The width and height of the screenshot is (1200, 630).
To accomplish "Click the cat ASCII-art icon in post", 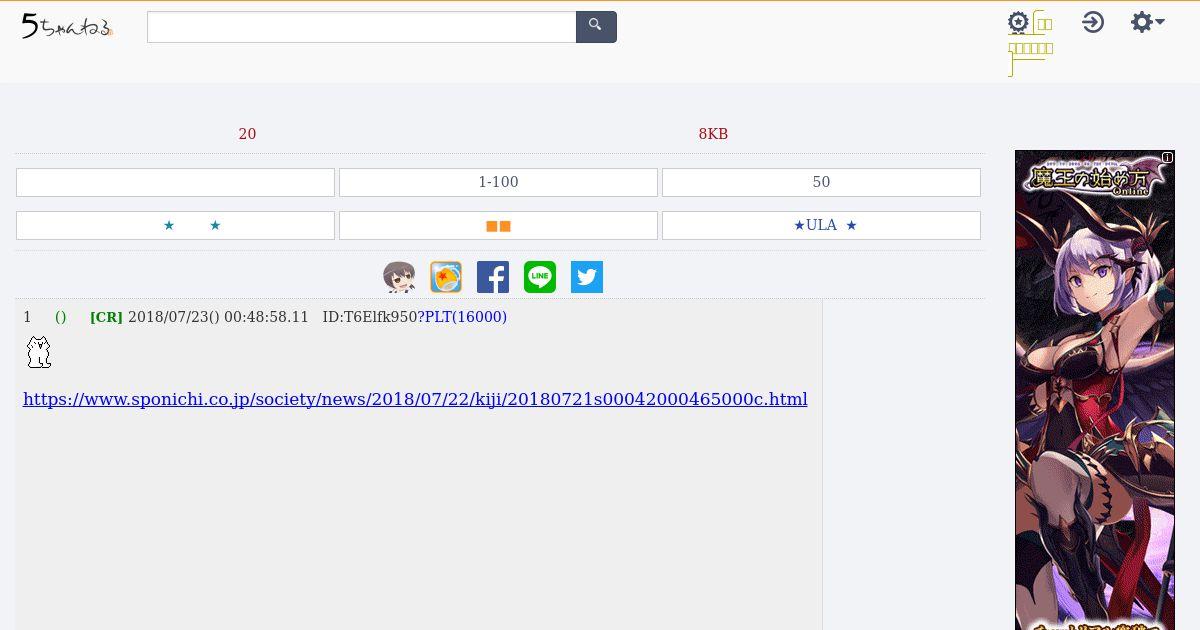I will coord(38,352).
